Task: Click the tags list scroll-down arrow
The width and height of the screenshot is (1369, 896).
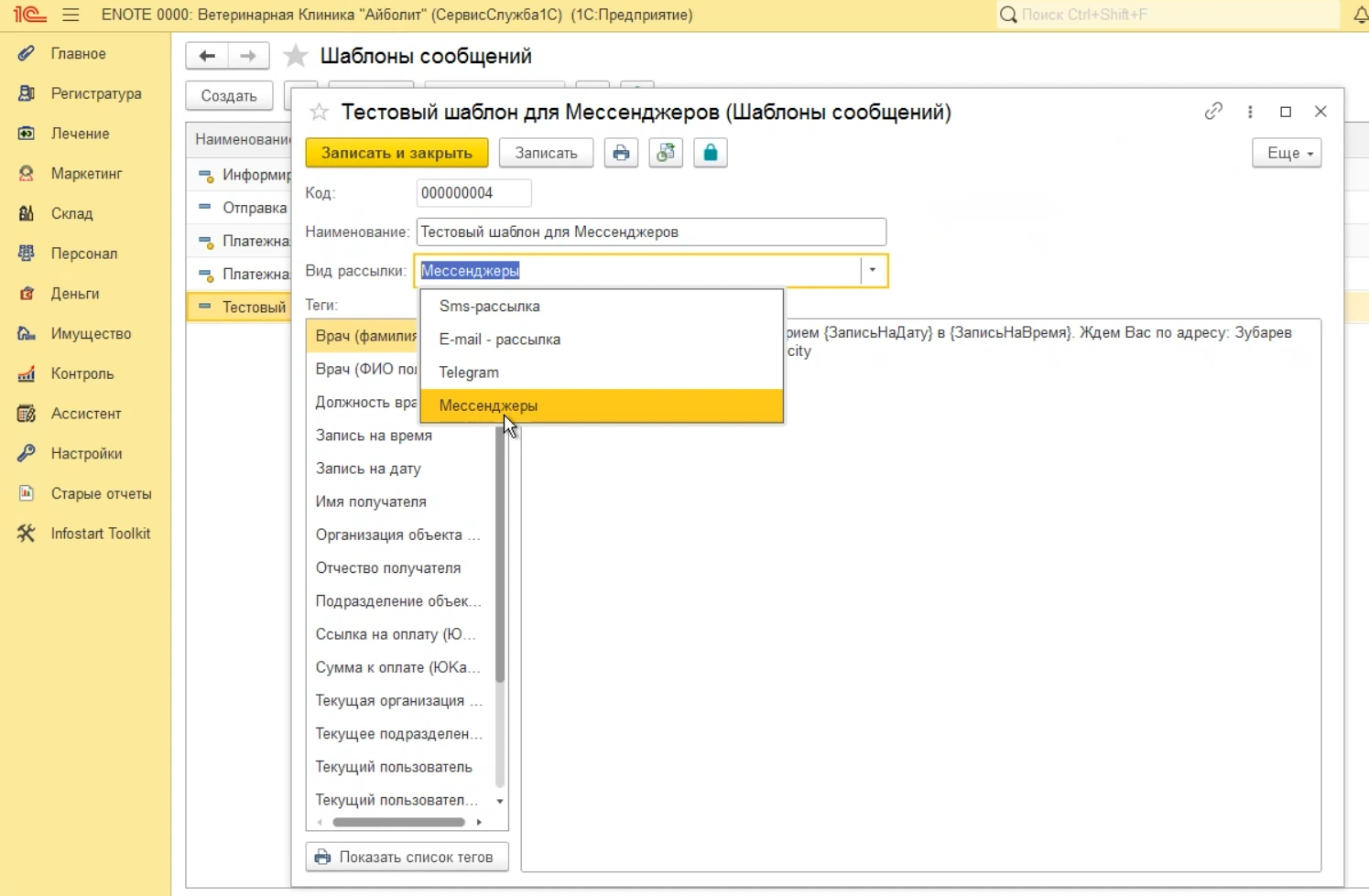Action: tap(500, 801)
